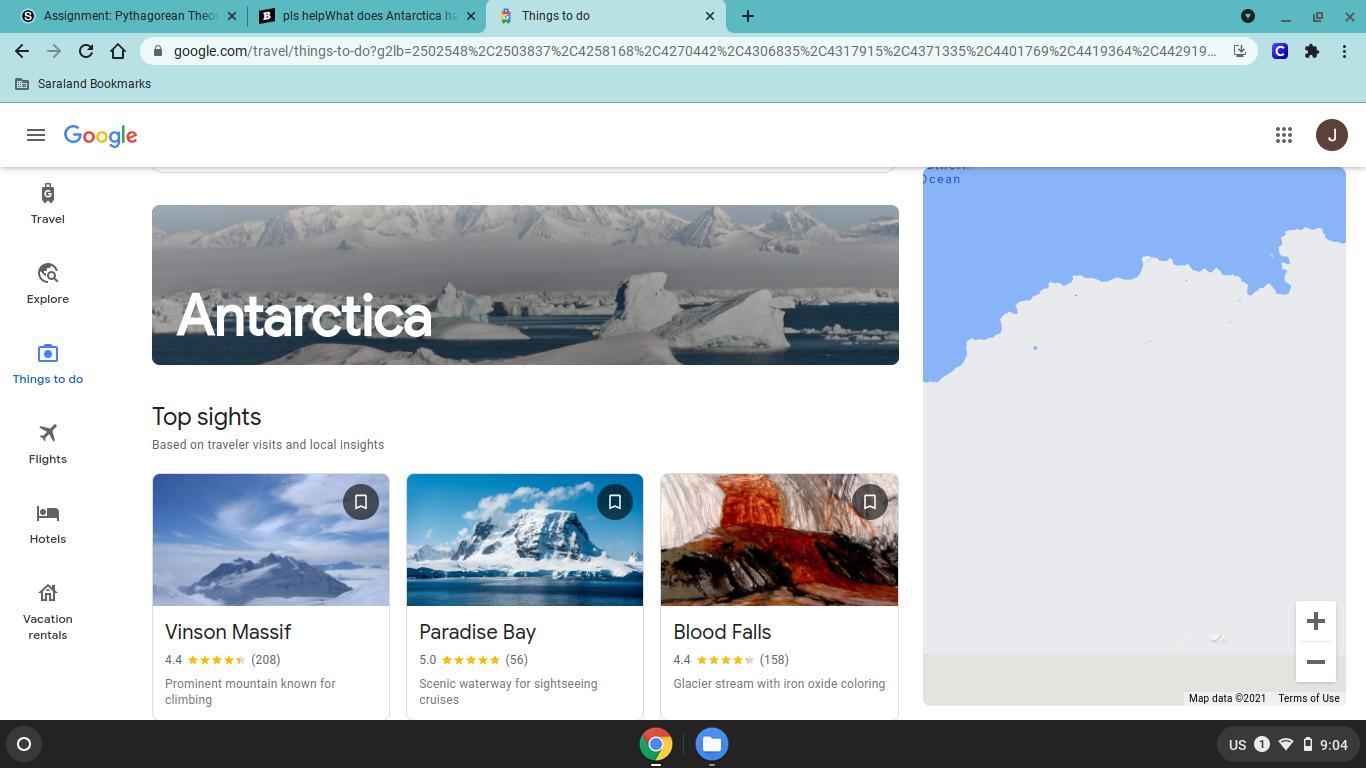Screen dimensions: 1366x768
Task: Save Vinson Massif with bookmark toggle
Action: [361, 502]
